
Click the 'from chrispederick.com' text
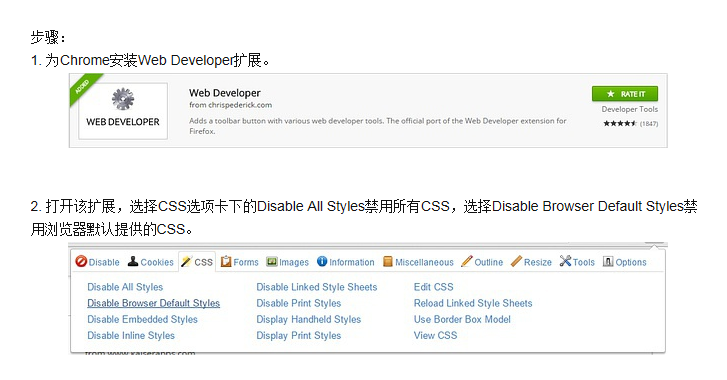point(230,105)
